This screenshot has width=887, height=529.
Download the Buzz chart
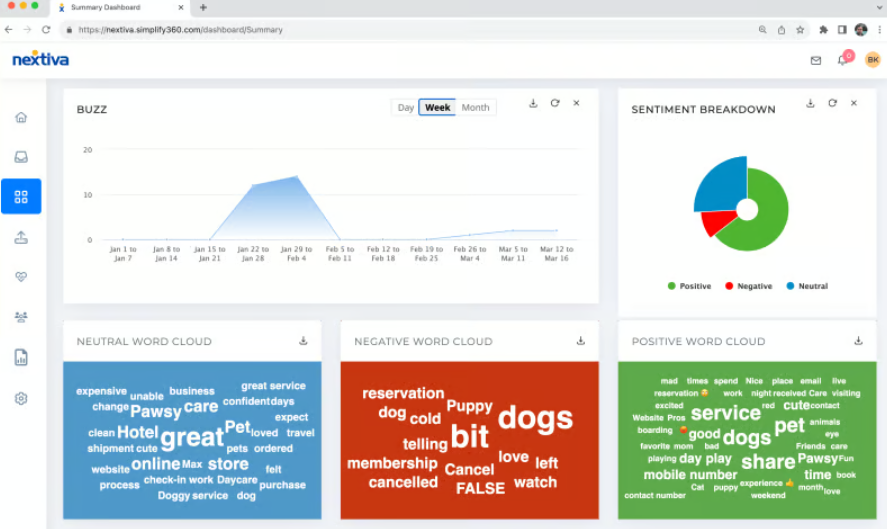click(x=533, y=103)
